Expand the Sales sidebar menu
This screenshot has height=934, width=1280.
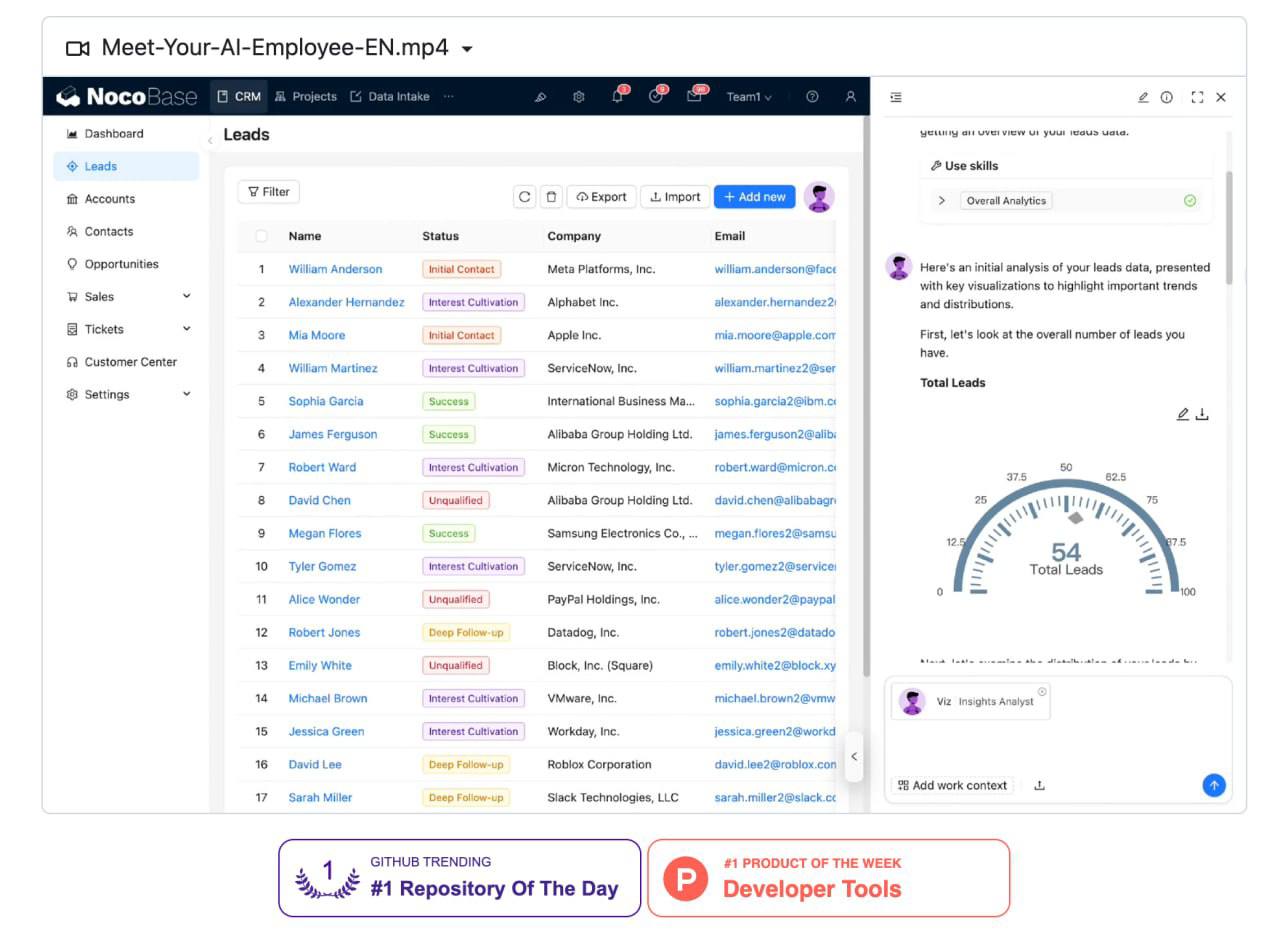coord(186,297)
